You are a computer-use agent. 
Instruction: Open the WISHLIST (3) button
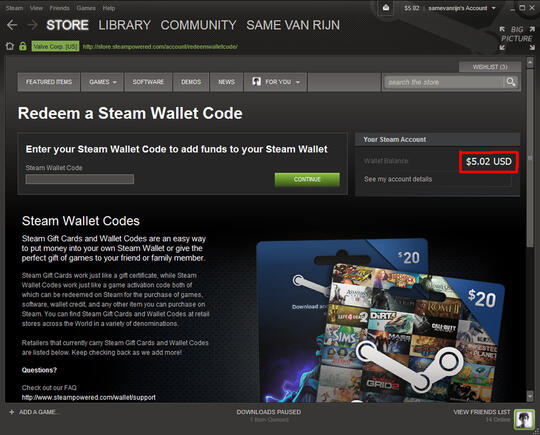[x=490, y=67]
